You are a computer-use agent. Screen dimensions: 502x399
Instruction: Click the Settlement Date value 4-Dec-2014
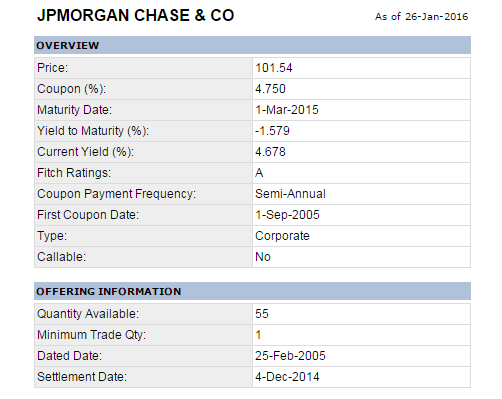click(x=287, y=377)
